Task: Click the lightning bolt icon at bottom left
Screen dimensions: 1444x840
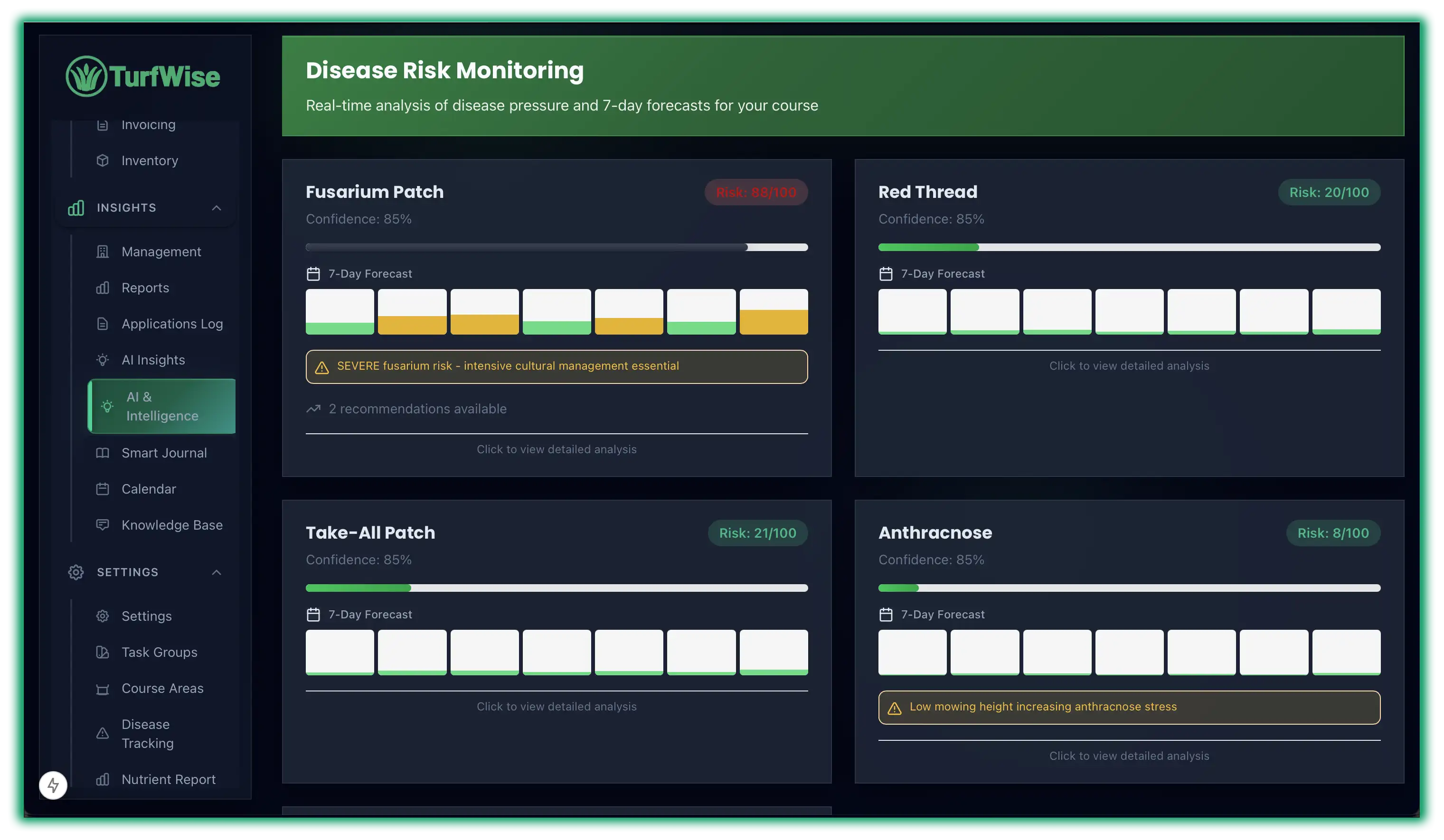Action: (x=53, y=785)
